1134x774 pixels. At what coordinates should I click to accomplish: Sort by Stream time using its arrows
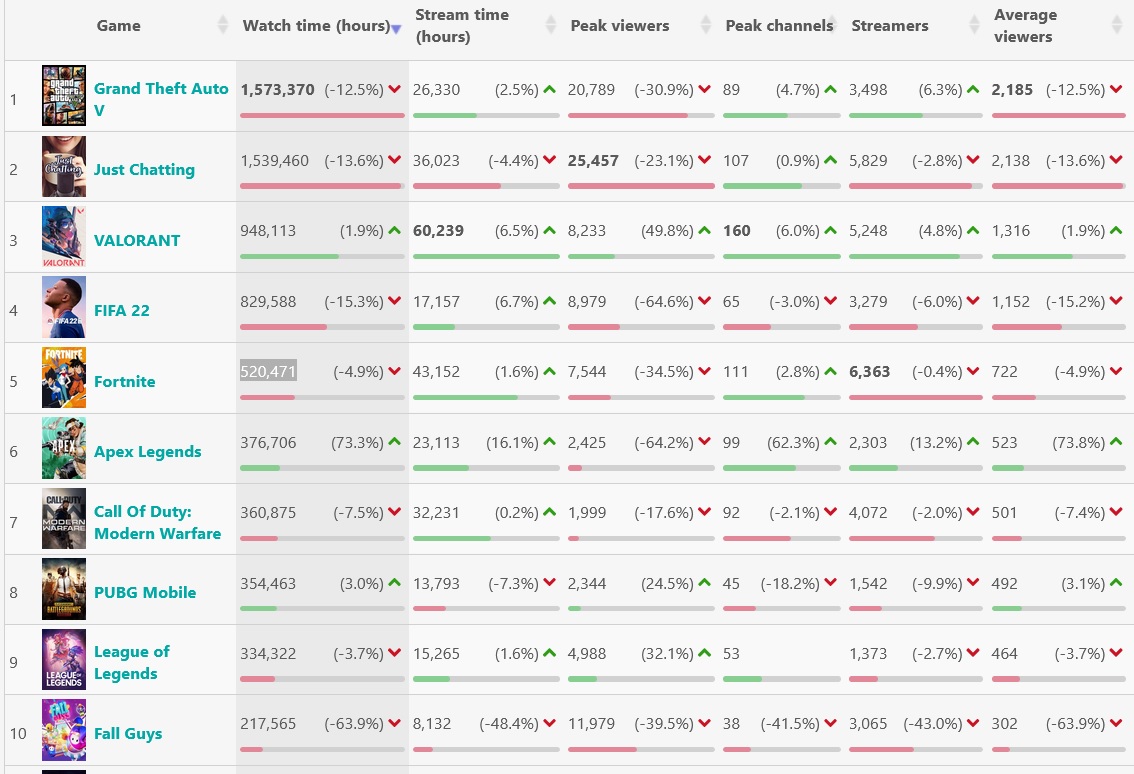(550, 25)
